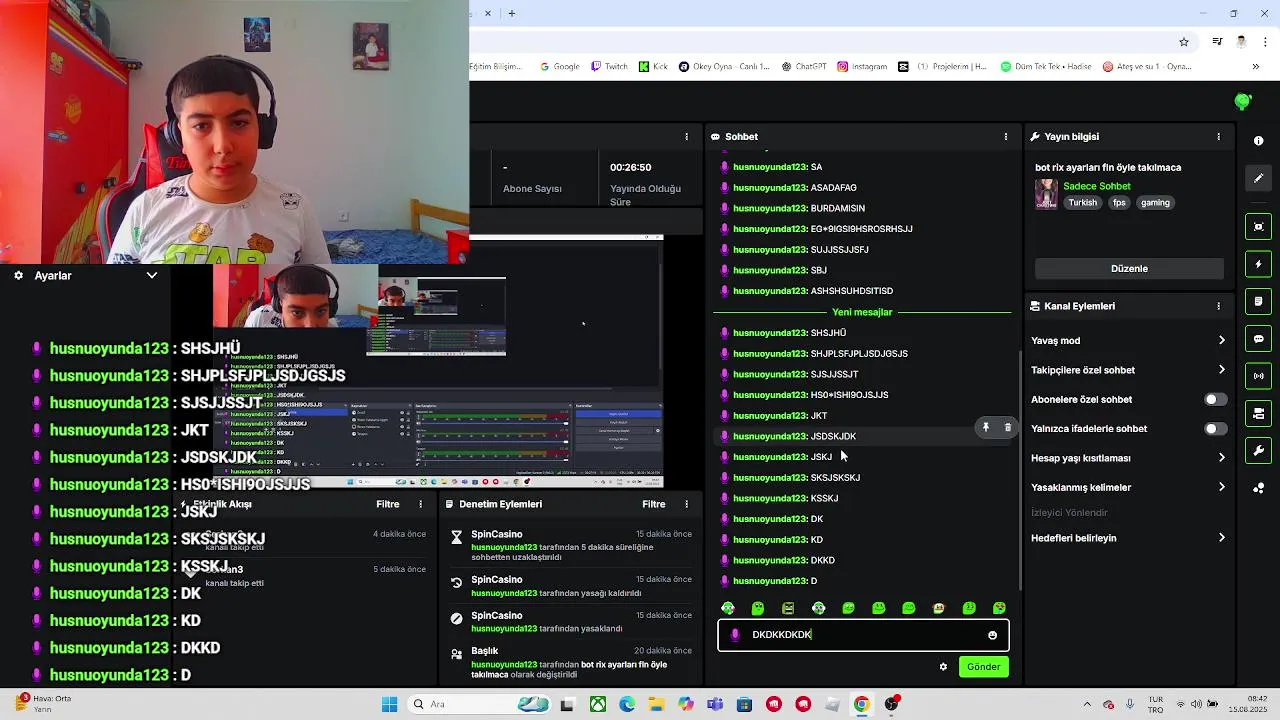This screenshot has width=1280, height=720.
Task: Open Filtre in Etkinlik Akışı panel
Action: coord(388,504)
